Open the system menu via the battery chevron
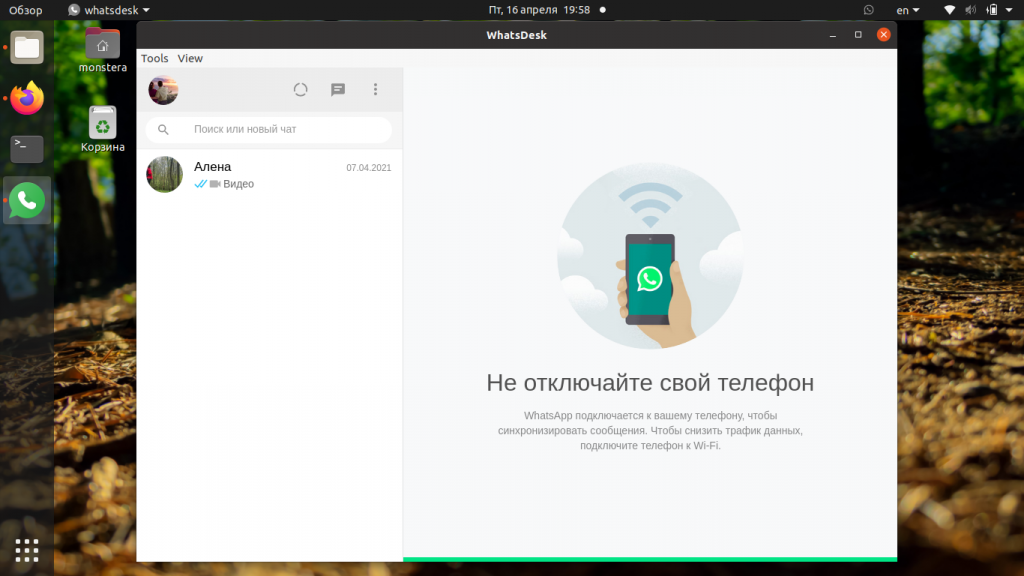 point(1007,10)
